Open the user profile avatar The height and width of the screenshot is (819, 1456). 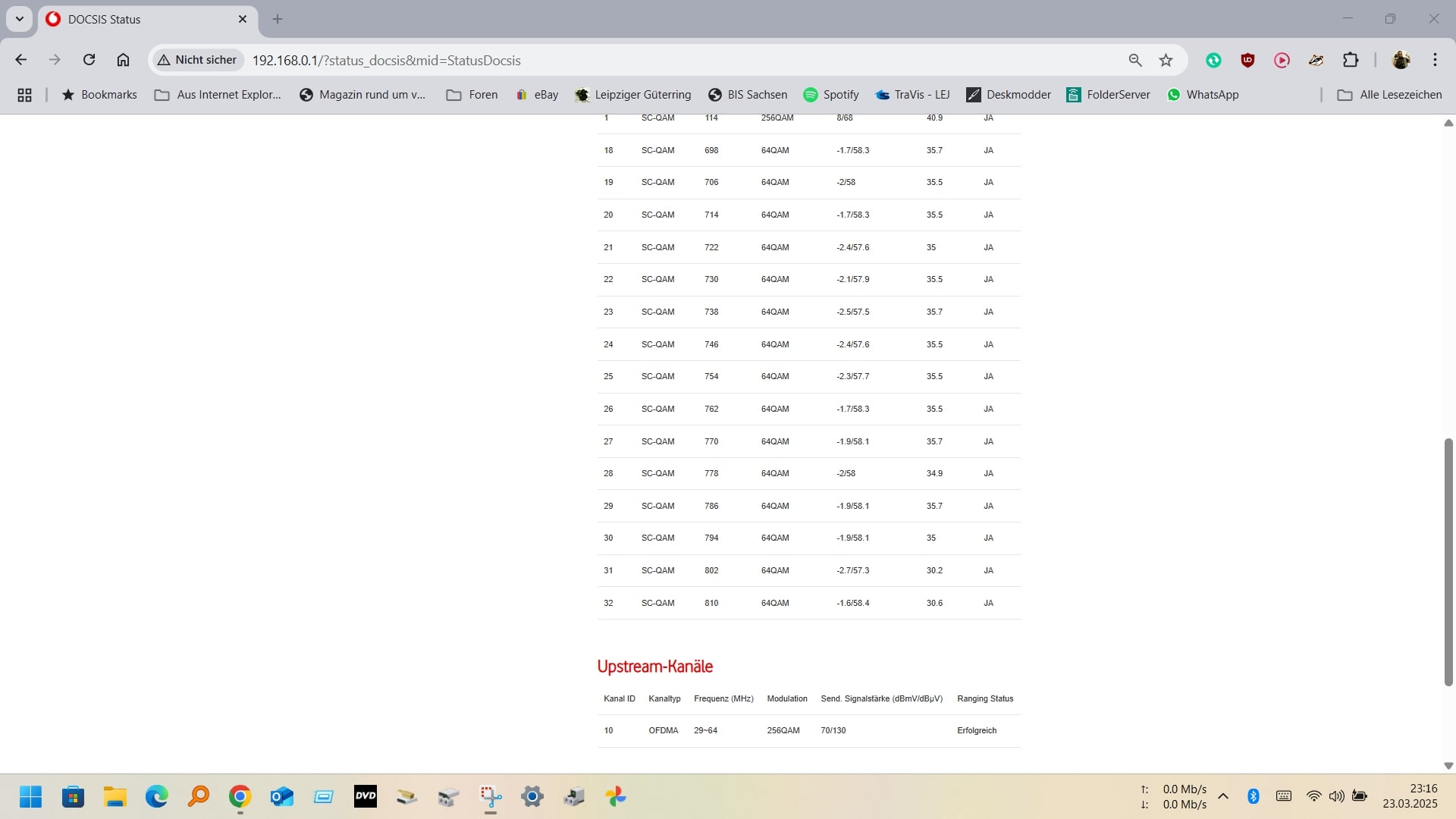[1401, 60]
